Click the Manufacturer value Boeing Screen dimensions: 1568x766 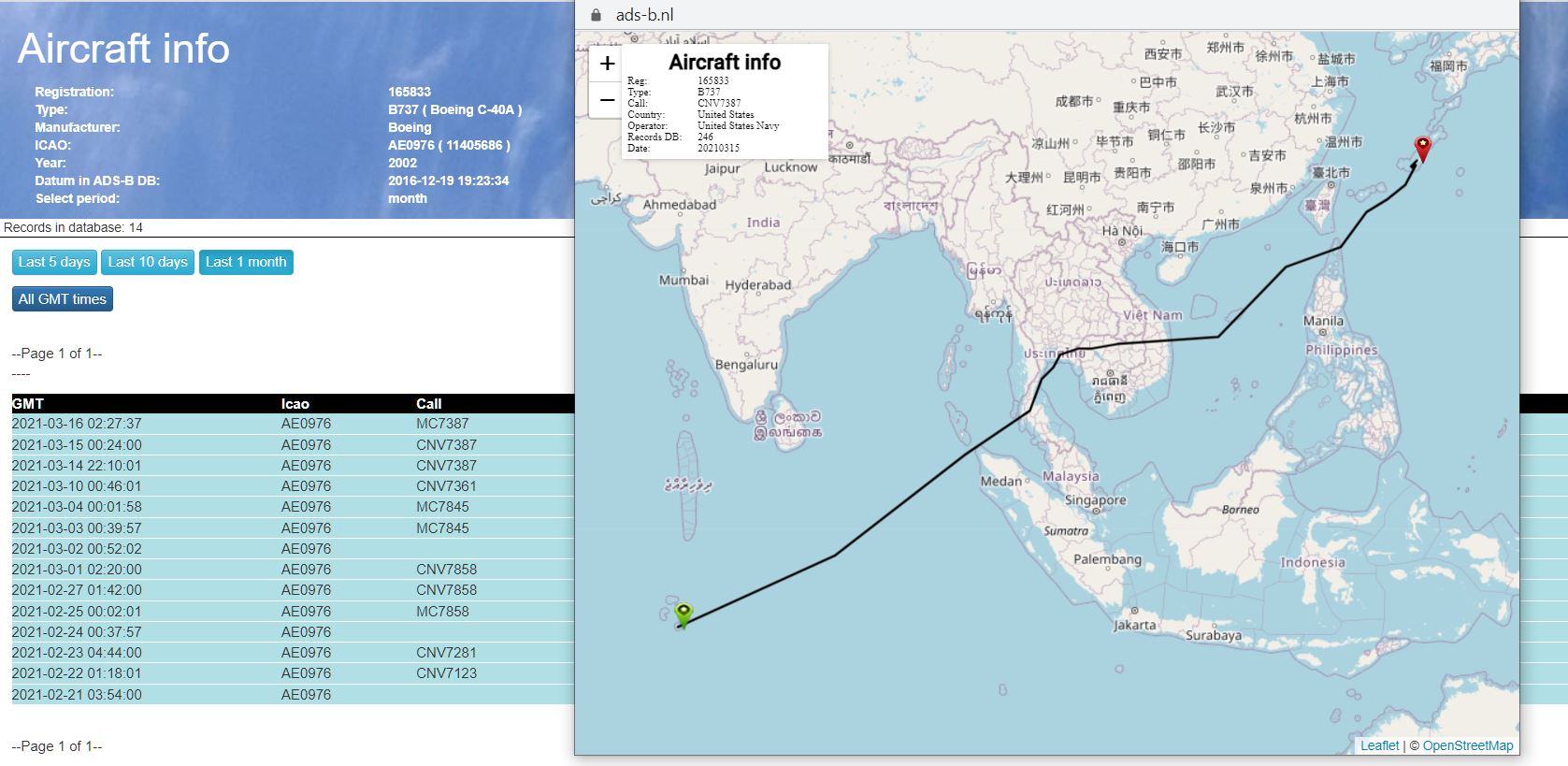tap(410, 127)
